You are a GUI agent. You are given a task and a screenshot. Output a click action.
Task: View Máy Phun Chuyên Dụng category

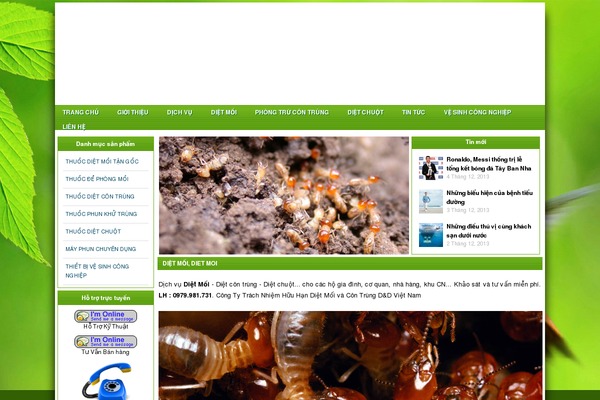[x=101, y=249]
